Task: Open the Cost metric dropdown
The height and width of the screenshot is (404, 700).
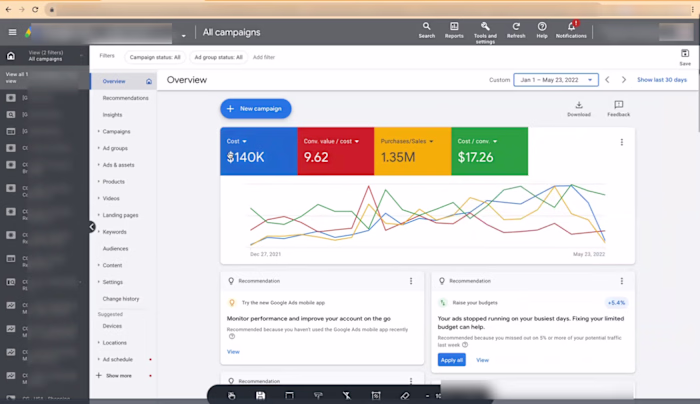Action: (237, 141)
